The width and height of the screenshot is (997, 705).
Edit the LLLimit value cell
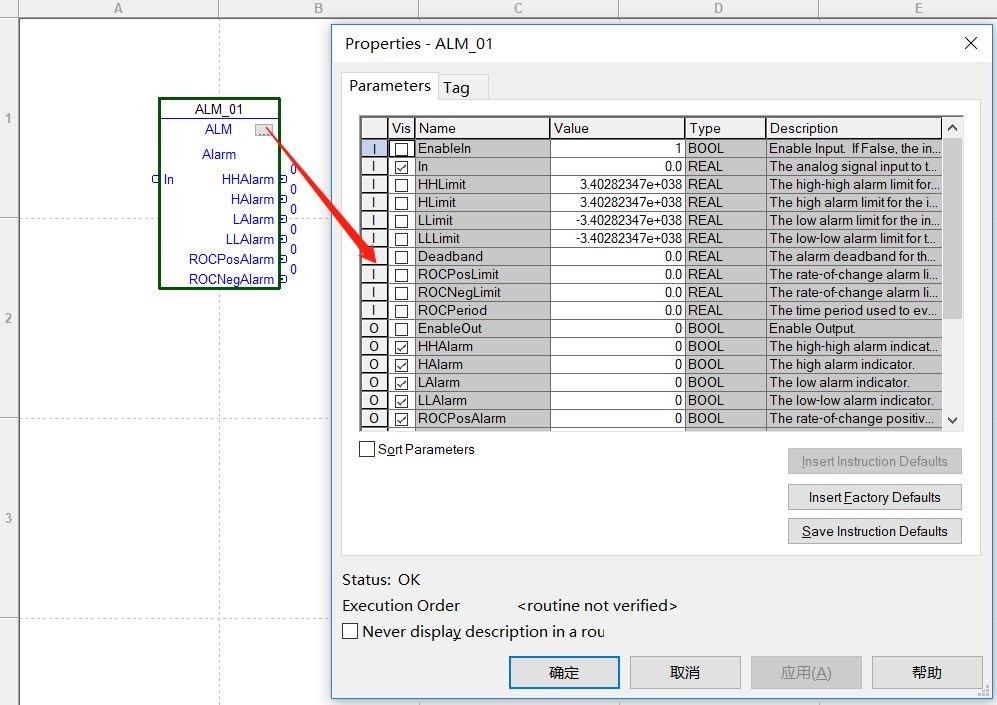[617, 238]
